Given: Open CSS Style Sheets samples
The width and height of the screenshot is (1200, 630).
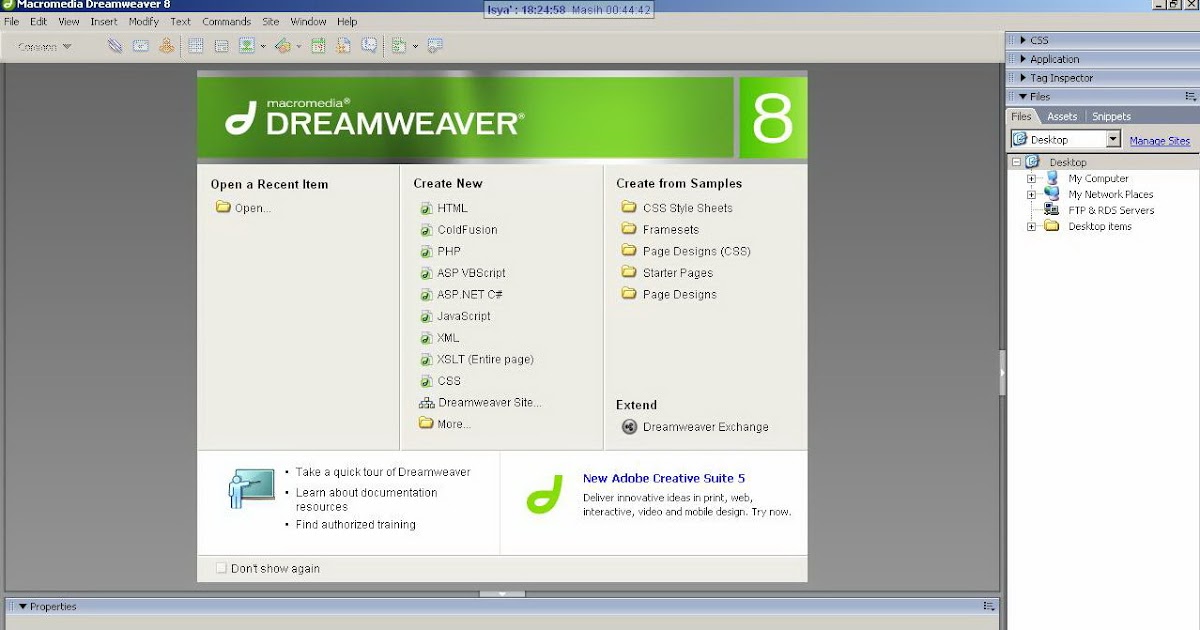Looking at the screenshot, I should (688, 208).
